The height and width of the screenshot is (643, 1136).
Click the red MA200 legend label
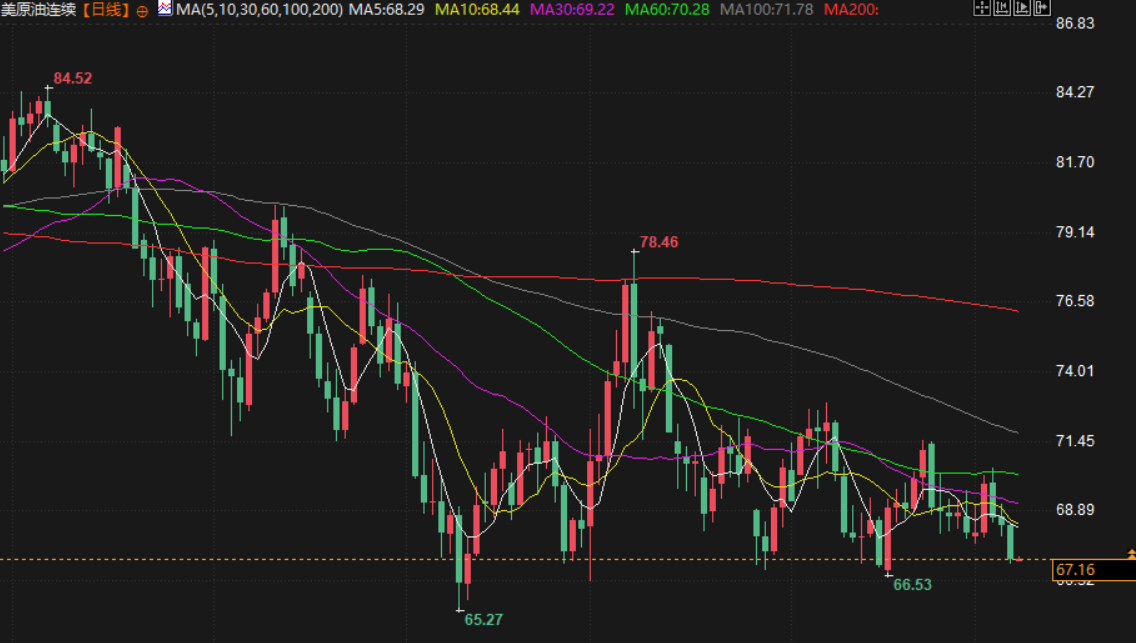click(x=851, y=10)
